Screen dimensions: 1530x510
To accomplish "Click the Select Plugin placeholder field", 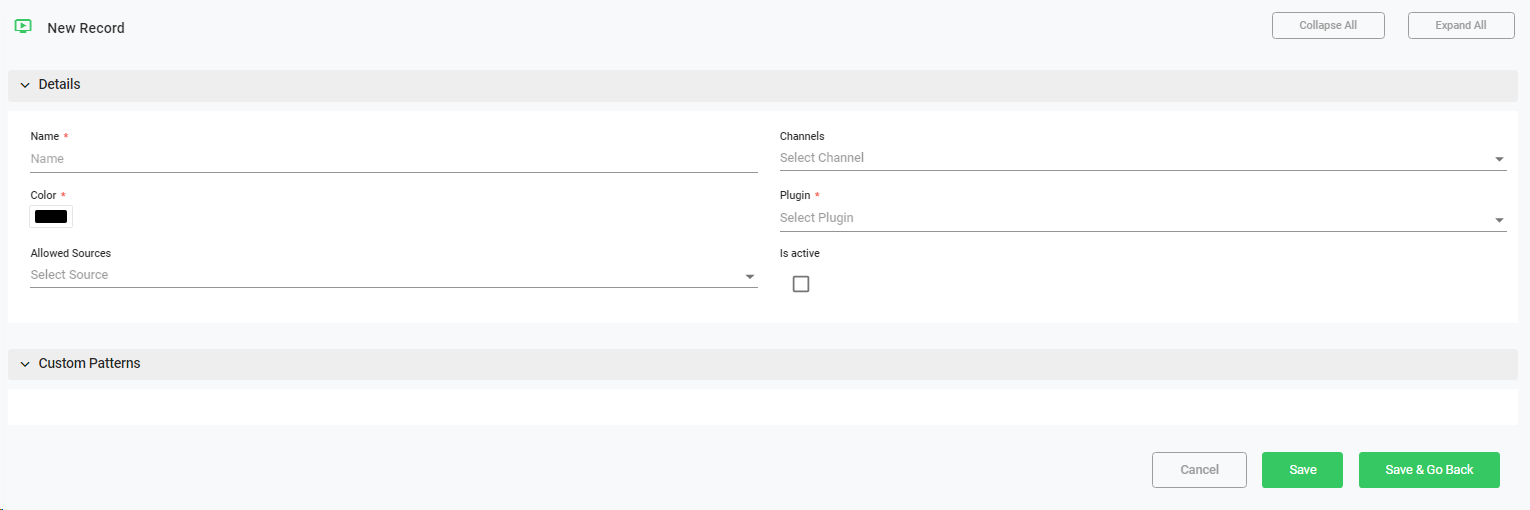I will [x=1130, y=218].
